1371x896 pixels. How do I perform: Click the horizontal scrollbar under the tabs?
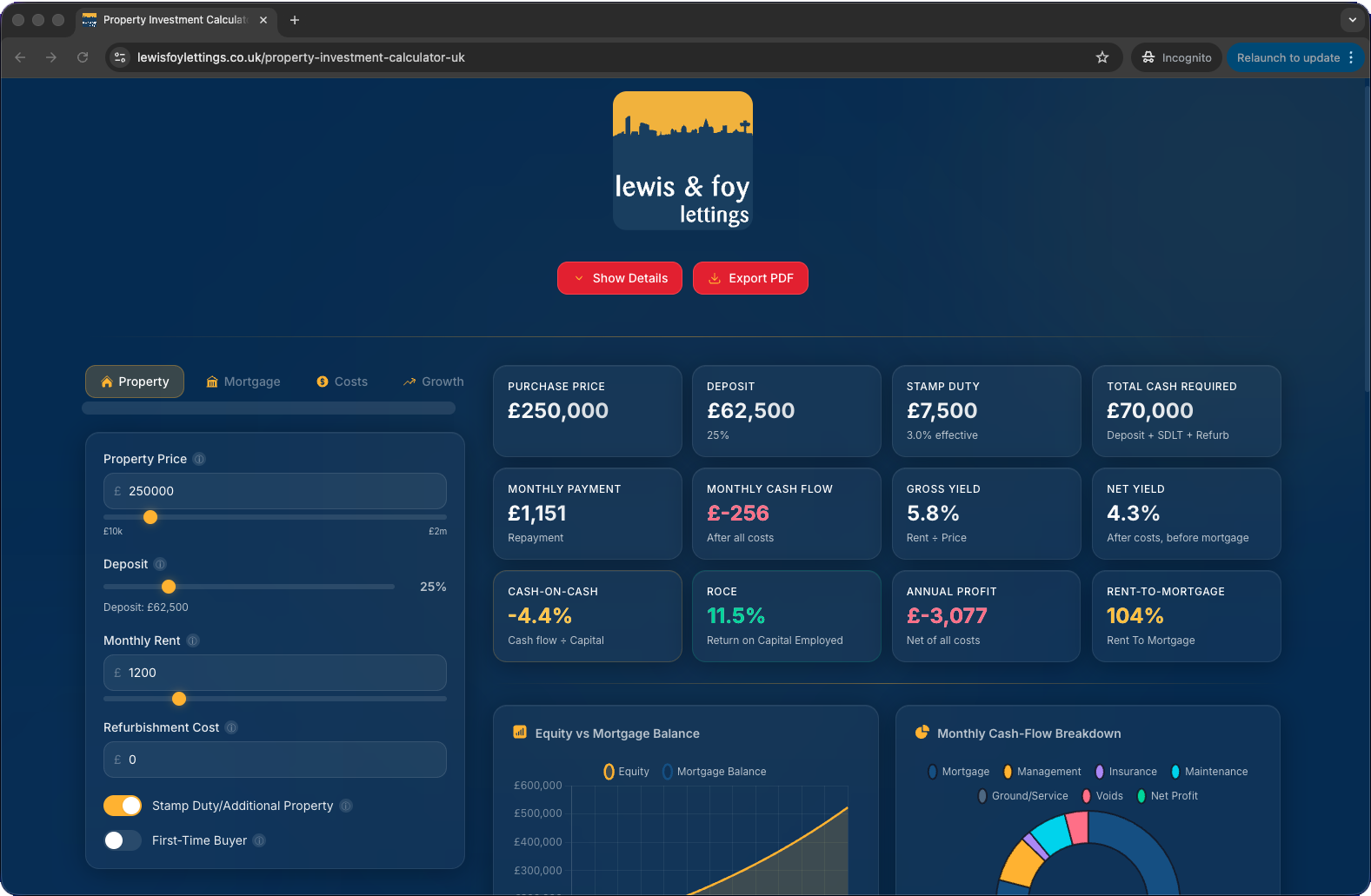click(269, 408)
